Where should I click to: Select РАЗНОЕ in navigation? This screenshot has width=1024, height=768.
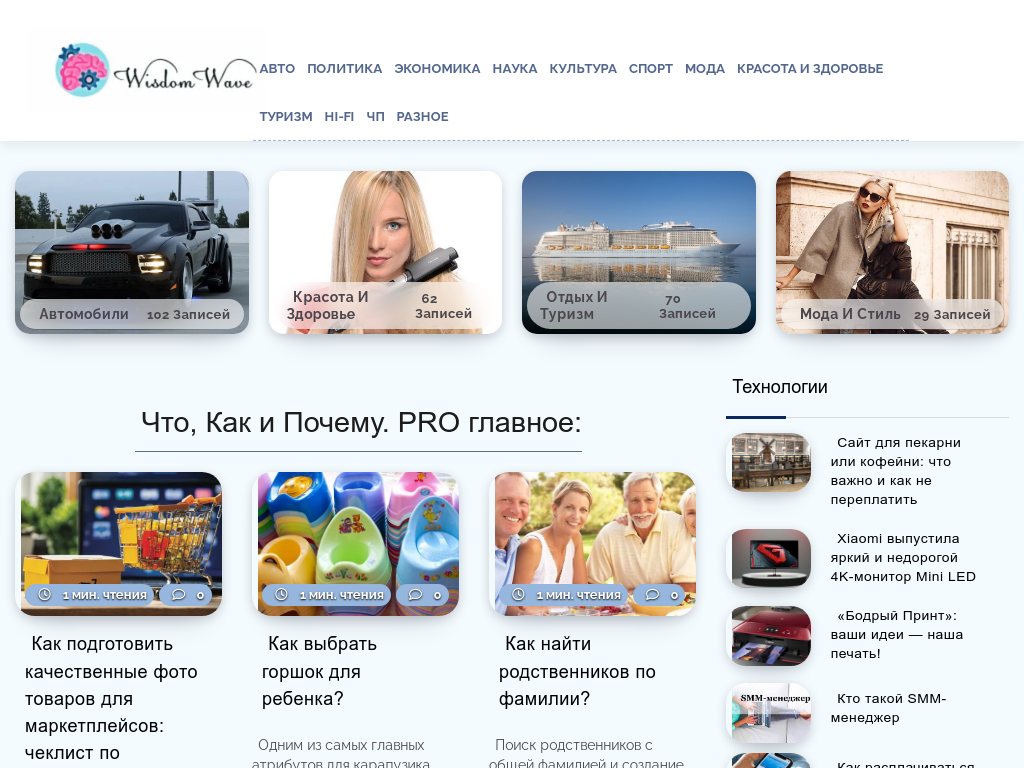pyautogui.click(x=422, y=117)
